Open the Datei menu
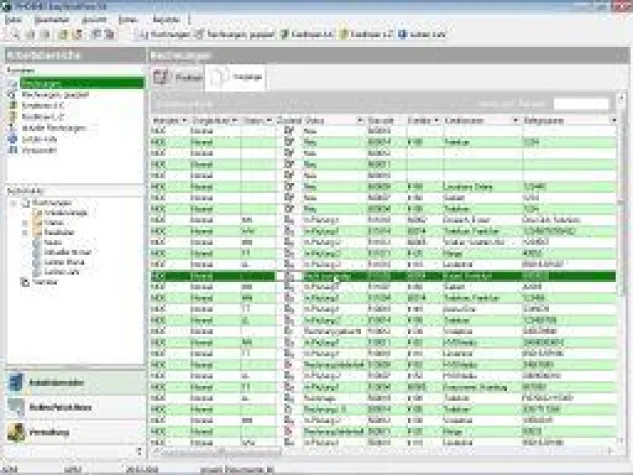This screenshot has width=633, height=475. (x=10, y=19)
